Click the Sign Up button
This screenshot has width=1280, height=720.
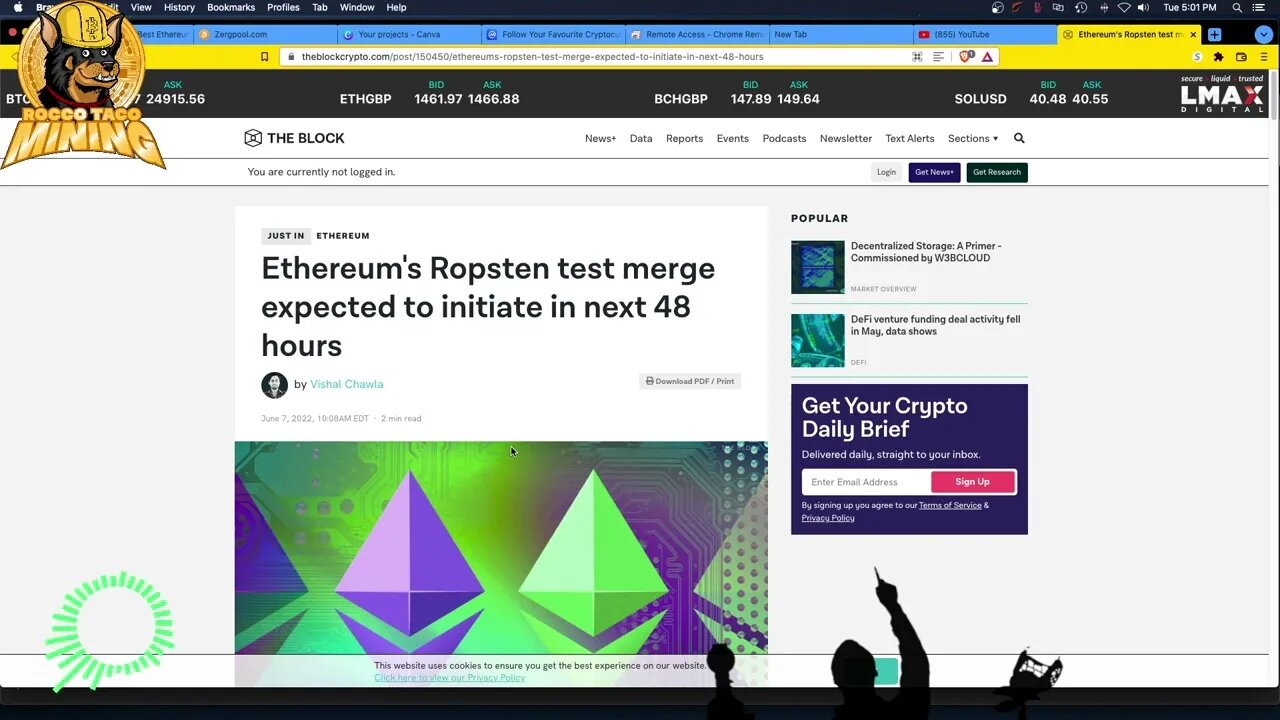pos(972,482)
